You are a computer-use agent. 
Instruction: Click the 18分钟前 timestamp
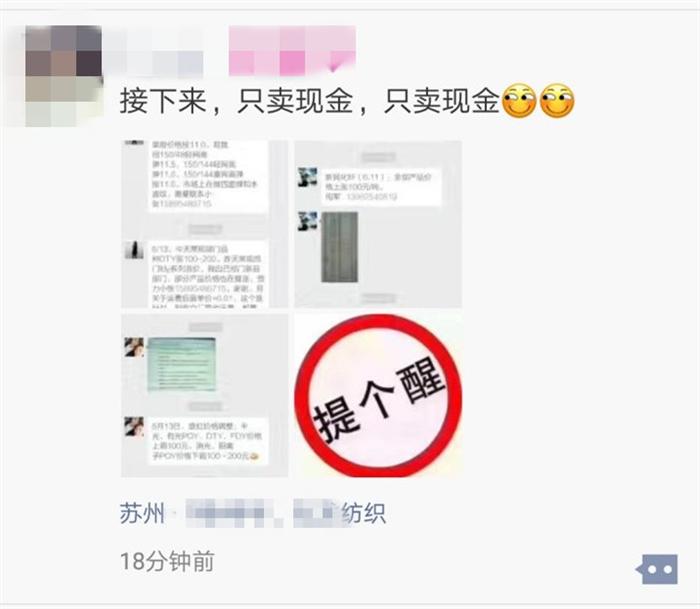(x=167, y=561)
